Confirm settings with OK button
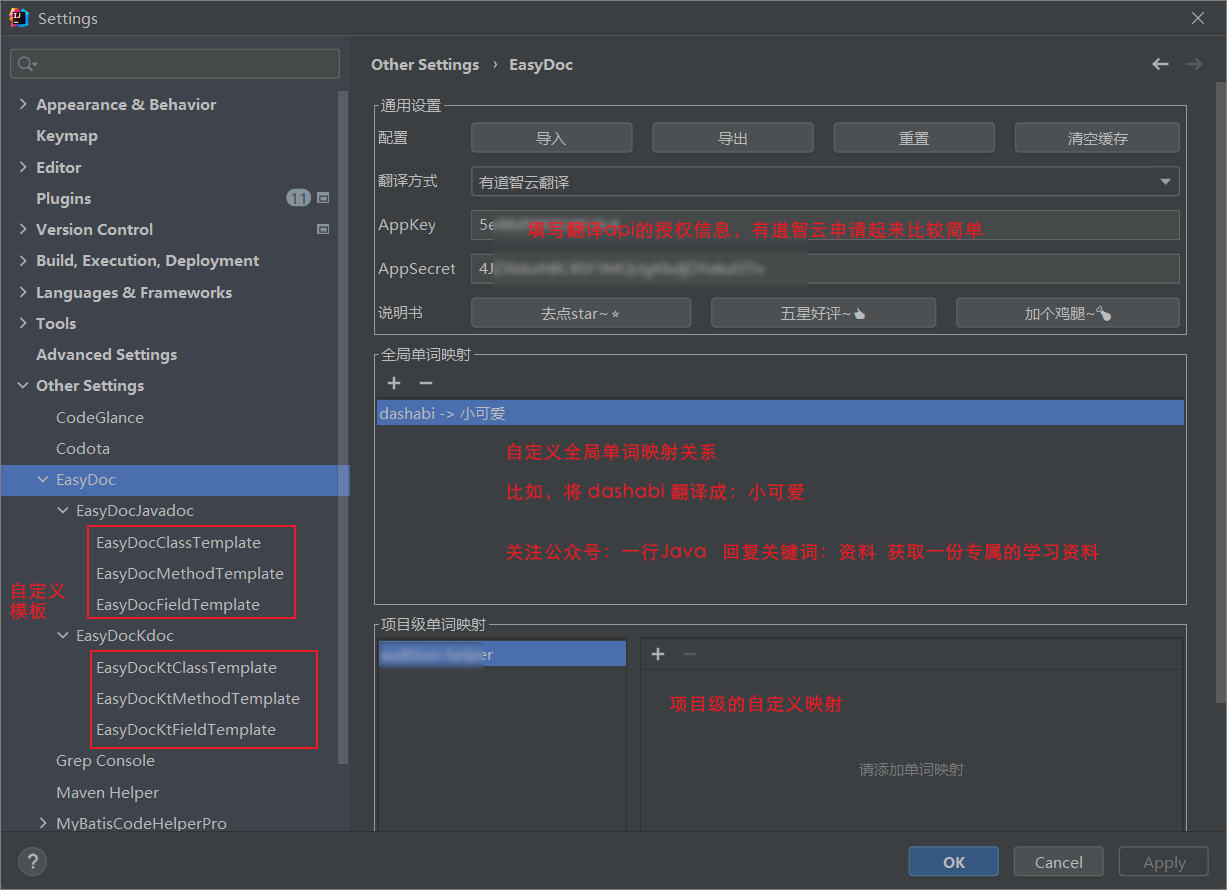This screenshot has height=890, width=1227. 953,862
